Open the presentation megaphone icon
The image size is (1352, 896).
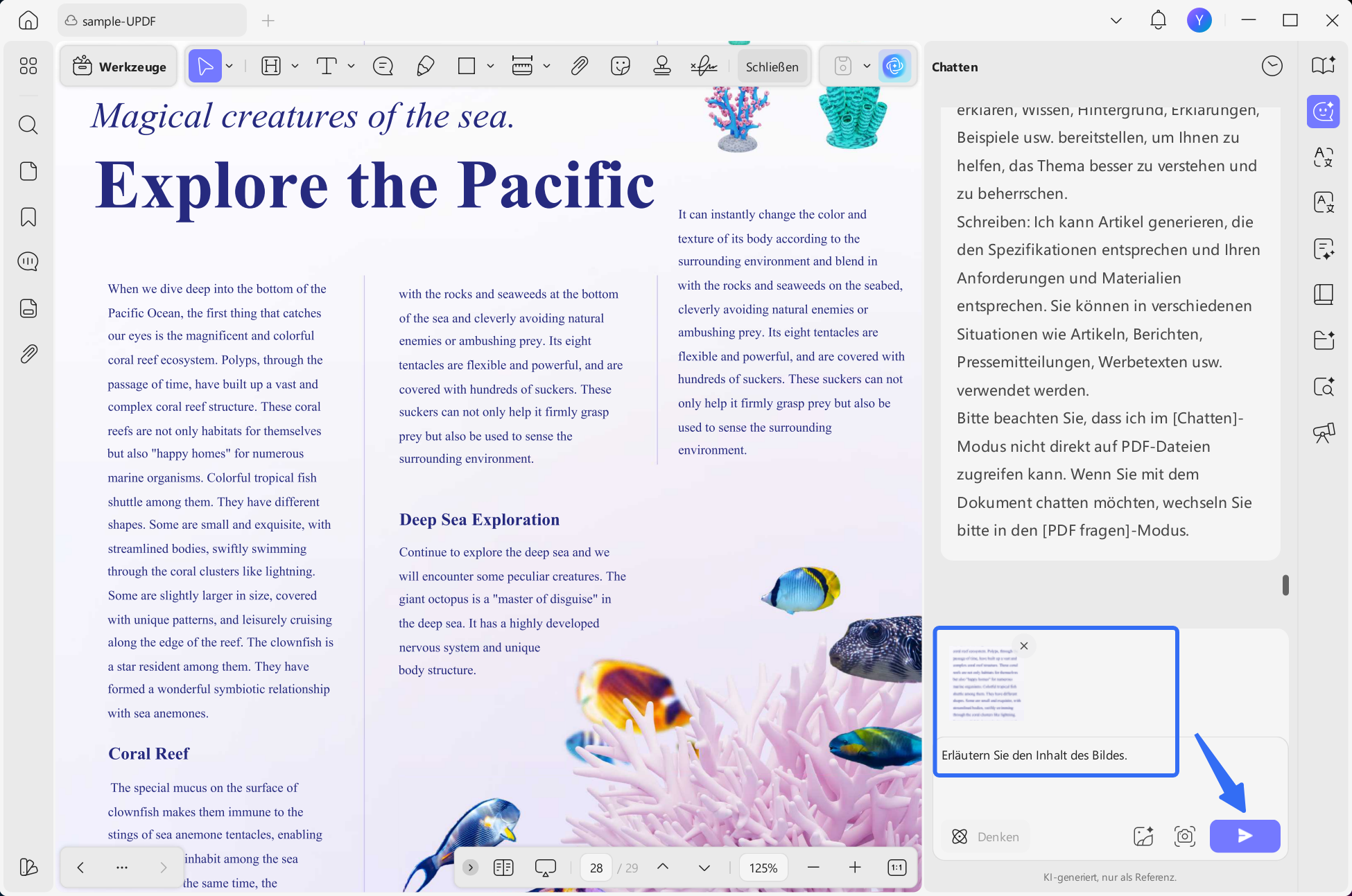pyautogui.click(x=1324, y=433)
